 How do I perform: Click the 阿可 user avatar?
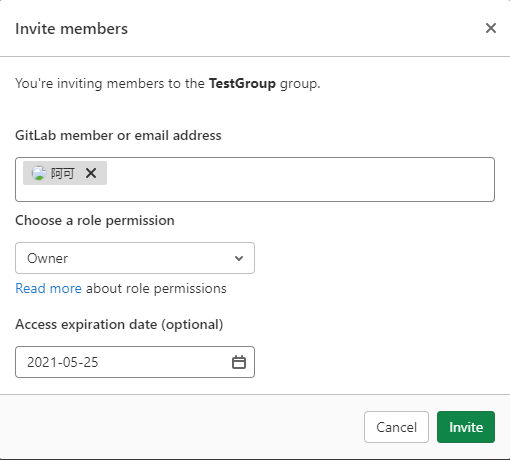[39, 173]
